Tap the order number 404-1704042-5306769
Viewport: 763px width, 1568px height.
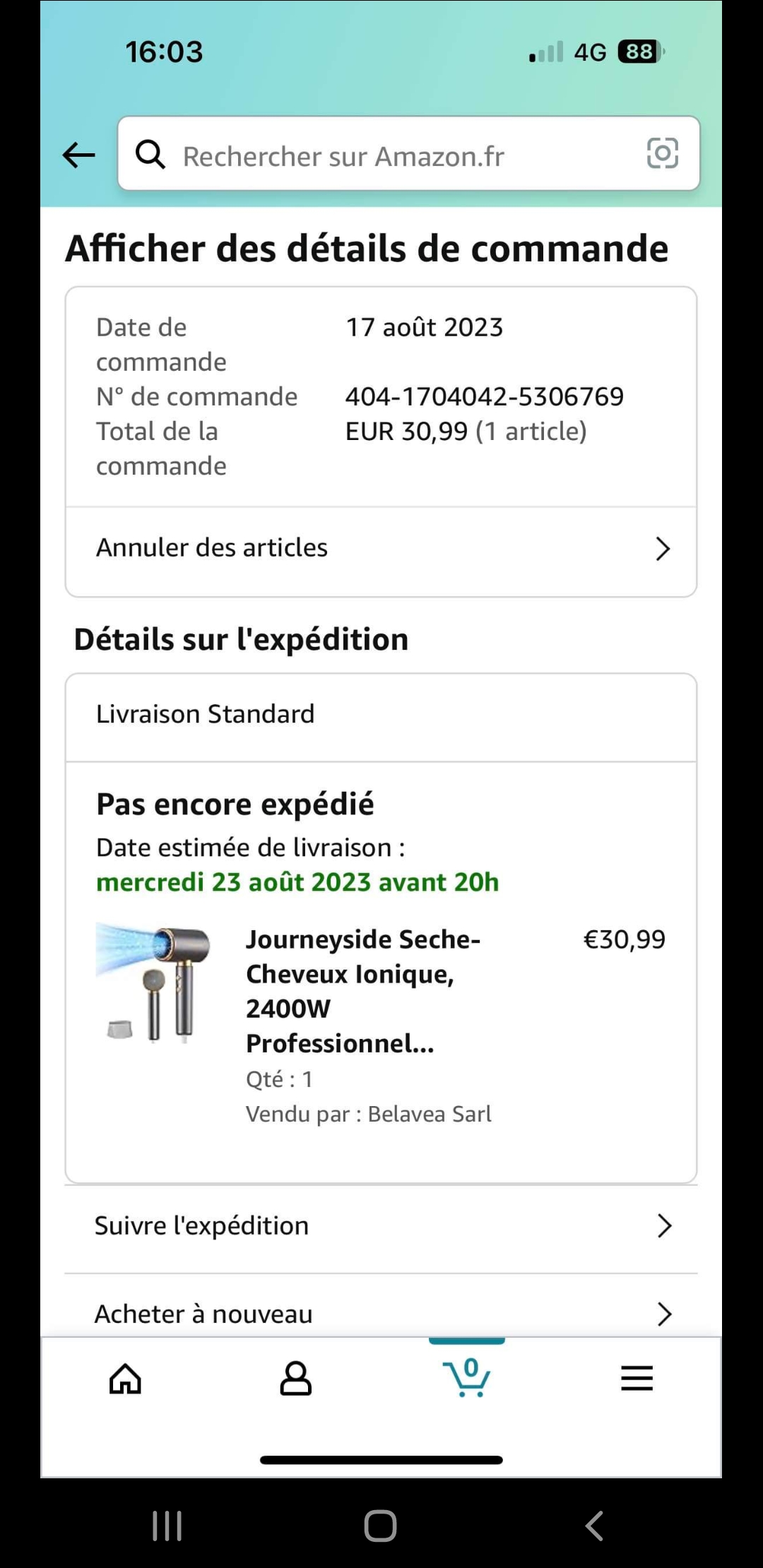coord(484,397)
